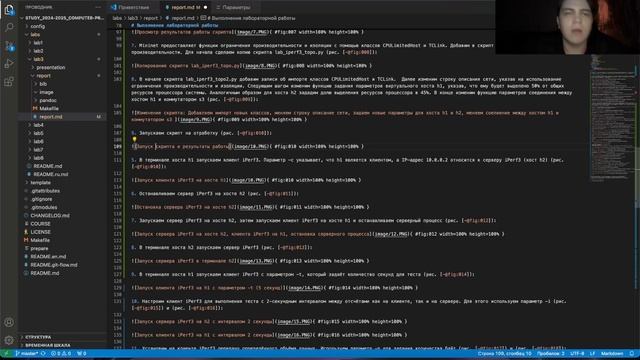This screenshot has height=360, width=640.
Task: Open the Manage gear icon
Action: click(x=9, y=340)
